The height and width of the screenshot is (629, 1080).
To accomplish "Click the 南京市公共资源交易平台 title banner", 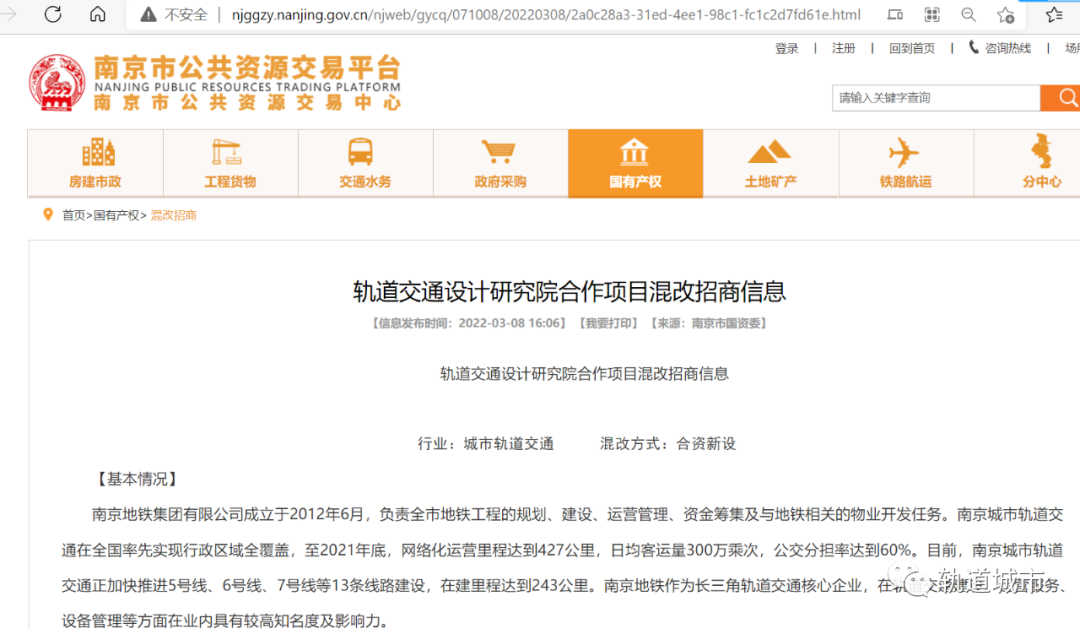I will click(x=247, y=68).
